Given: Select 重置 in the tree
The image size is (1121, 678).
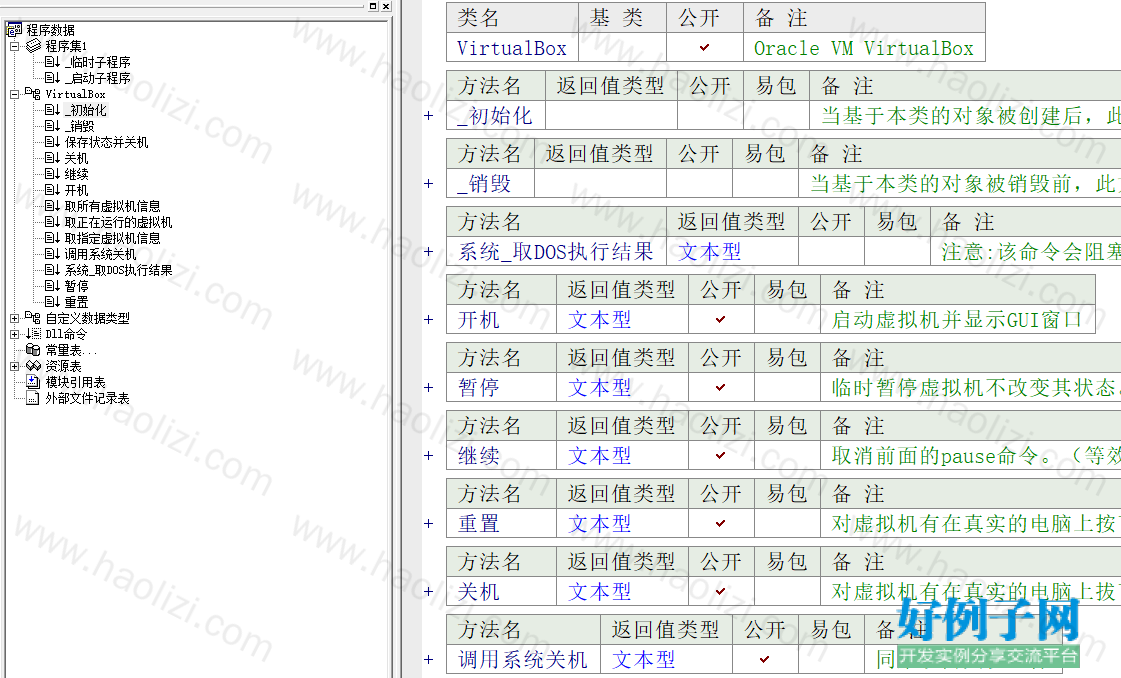Looking at the screenshot, I should [76, 303].
